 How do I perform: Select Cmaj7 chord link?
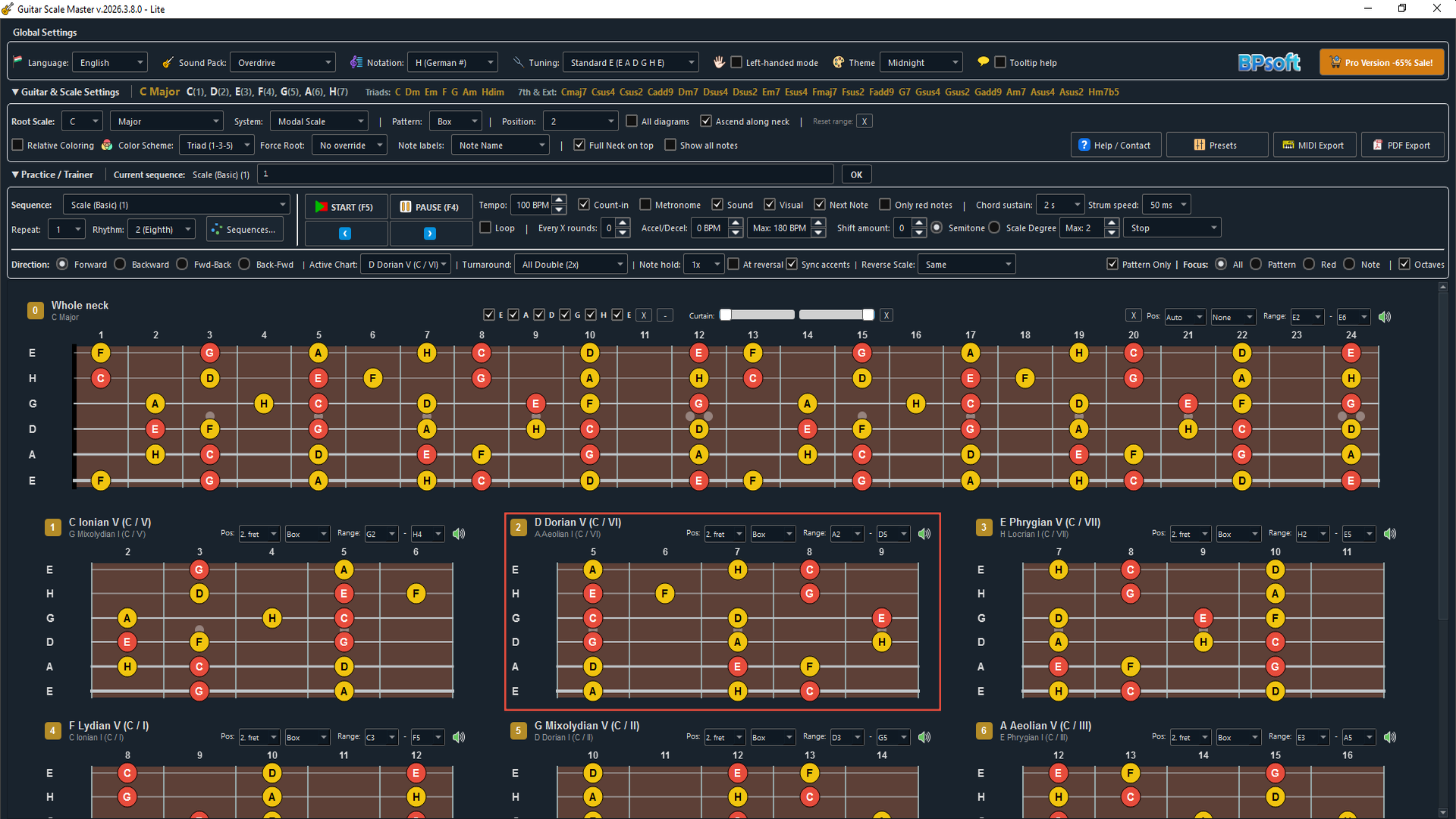pyautogui.click(x=573, y=92)
